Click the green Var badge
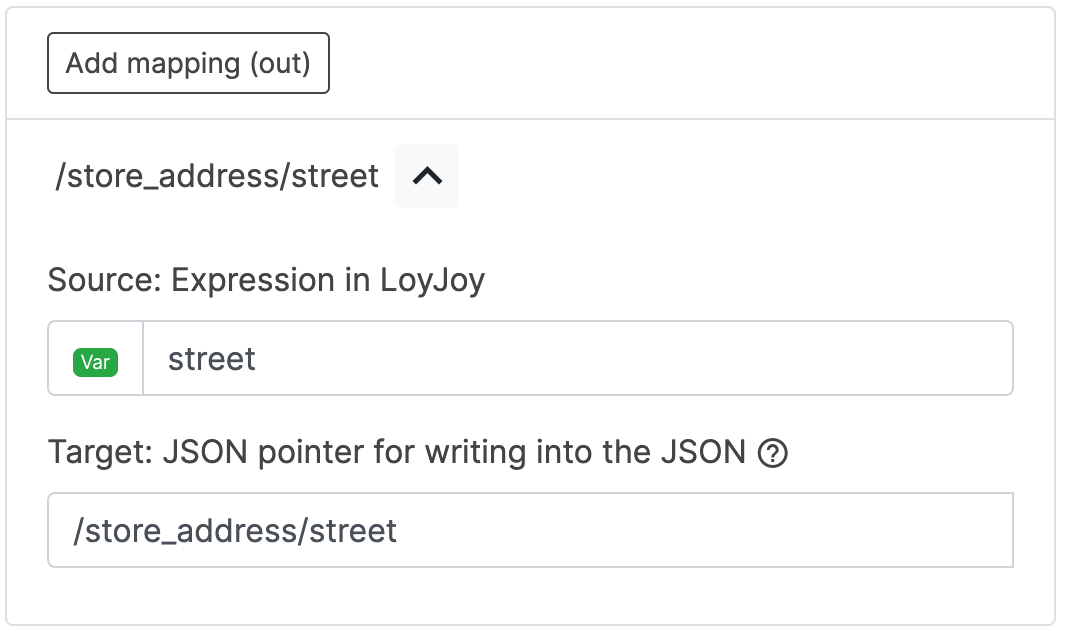 tap(96, 361)
